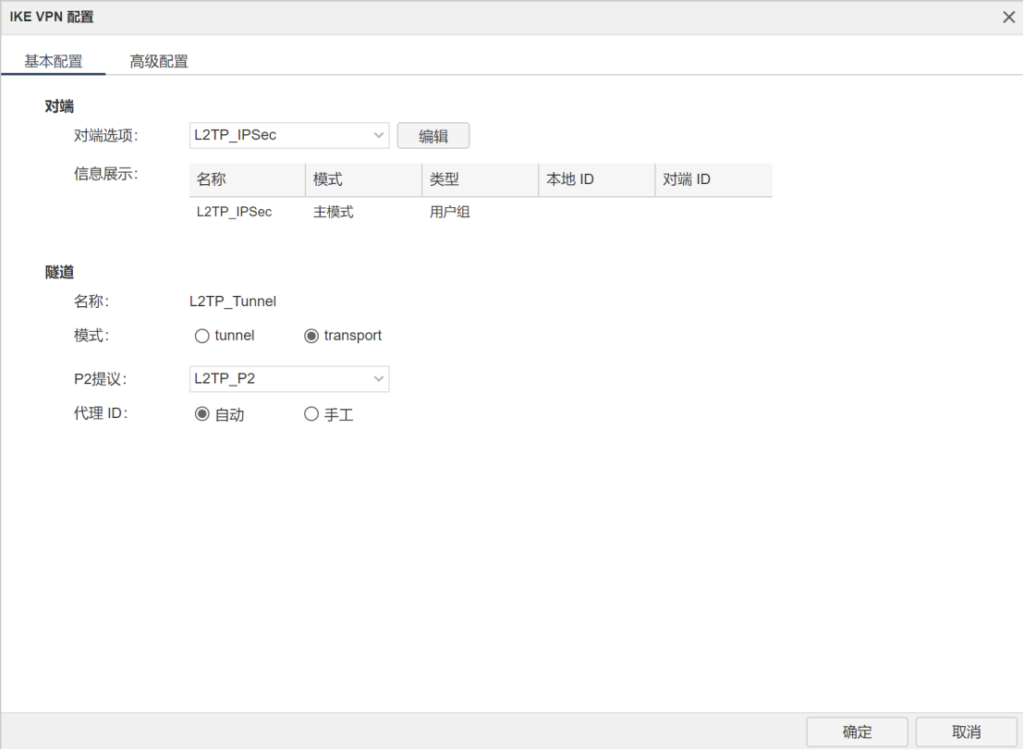The width and height of the screenshot is (1024, 750).
Task: Click the 模式 column header in table
Action: coord(364,180)
